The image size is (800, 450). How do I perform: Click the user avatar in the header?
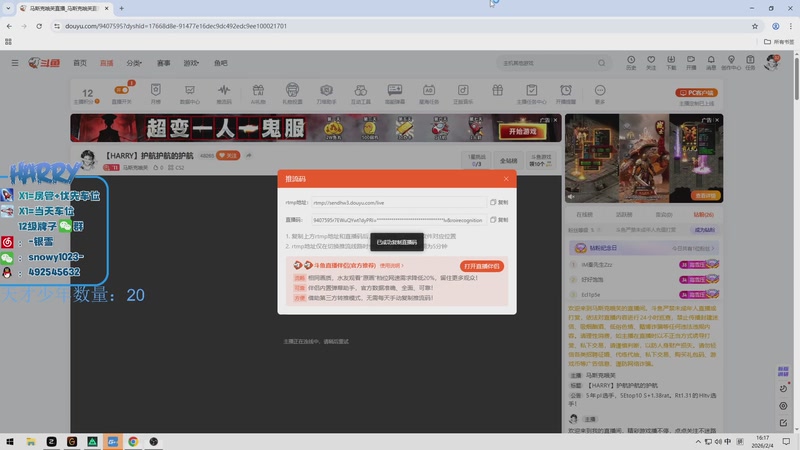click(x=771, y=62)
